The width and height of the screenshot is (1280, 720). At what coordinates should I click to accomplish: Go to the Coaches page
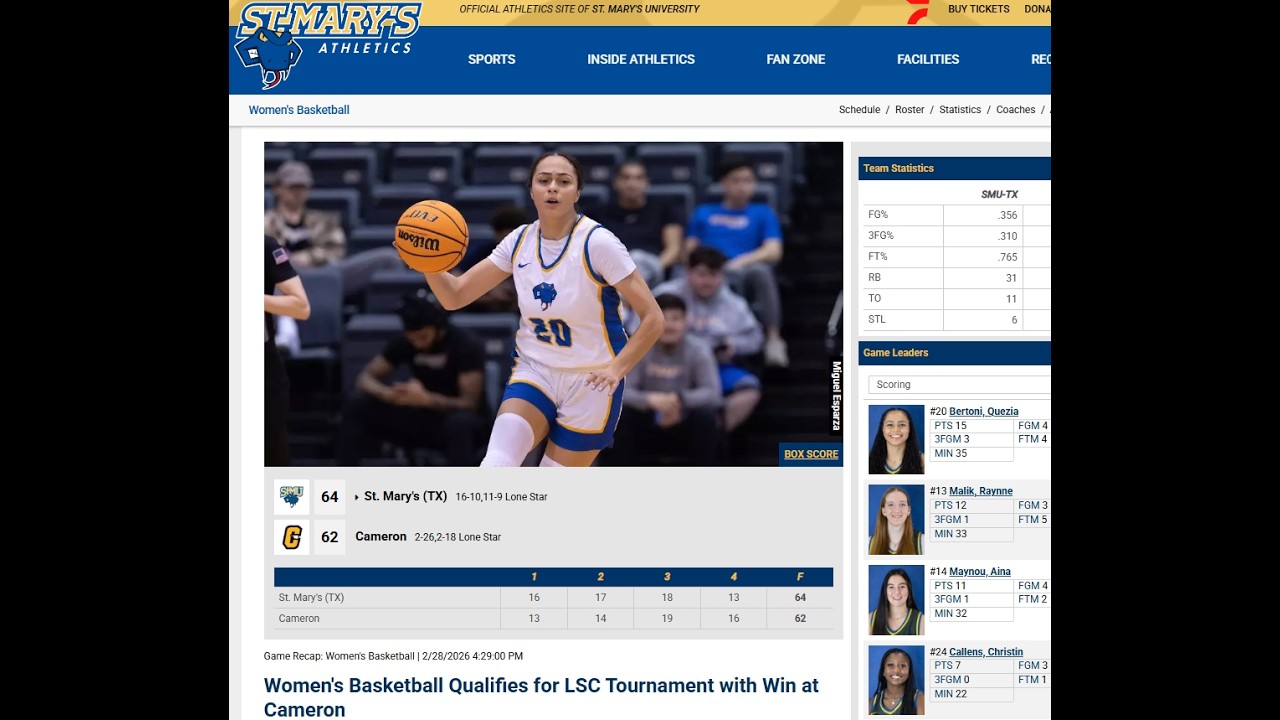1016,110
